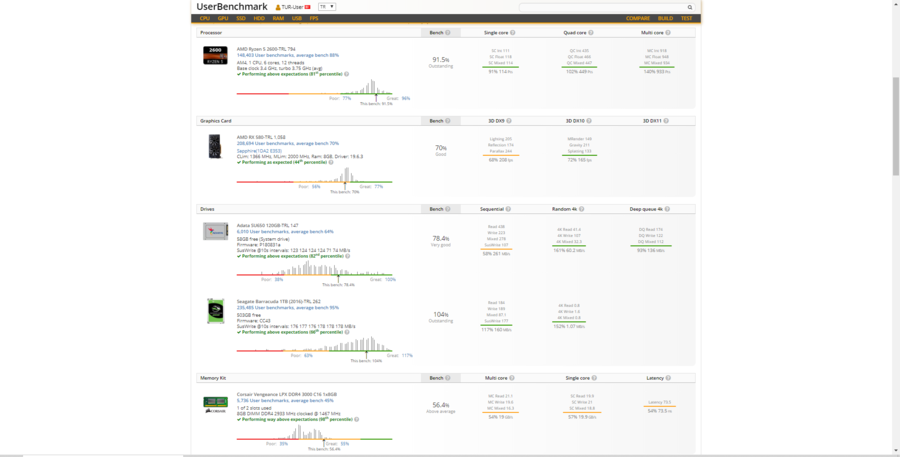Viewport: 900px width, 457px height.
Task: Open Ryzen Poor 77% link
Action: [347, 98]
